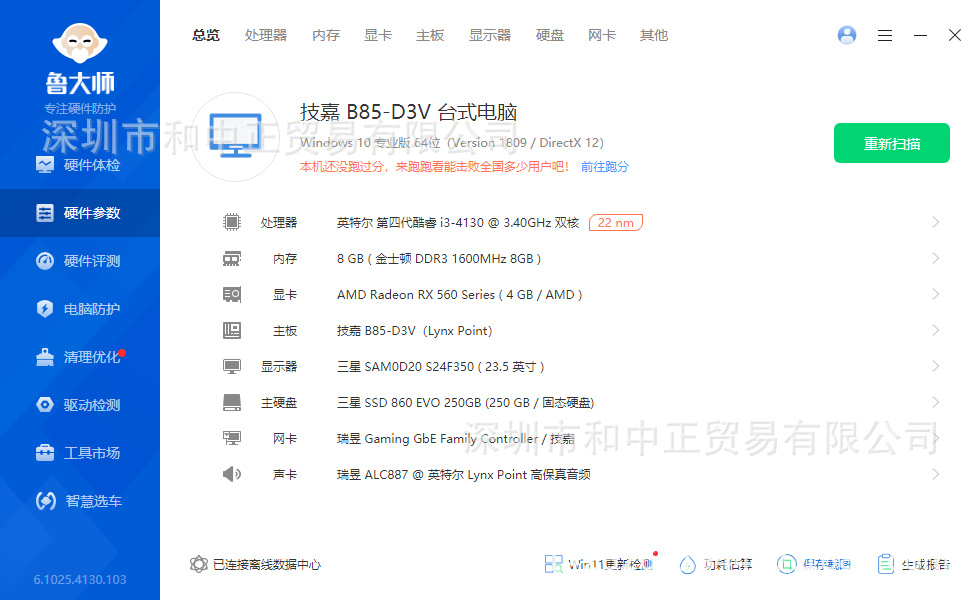Click the 已连接离线数据中心 status text
This screenshot has height=600, width=980.
point(267,564)
